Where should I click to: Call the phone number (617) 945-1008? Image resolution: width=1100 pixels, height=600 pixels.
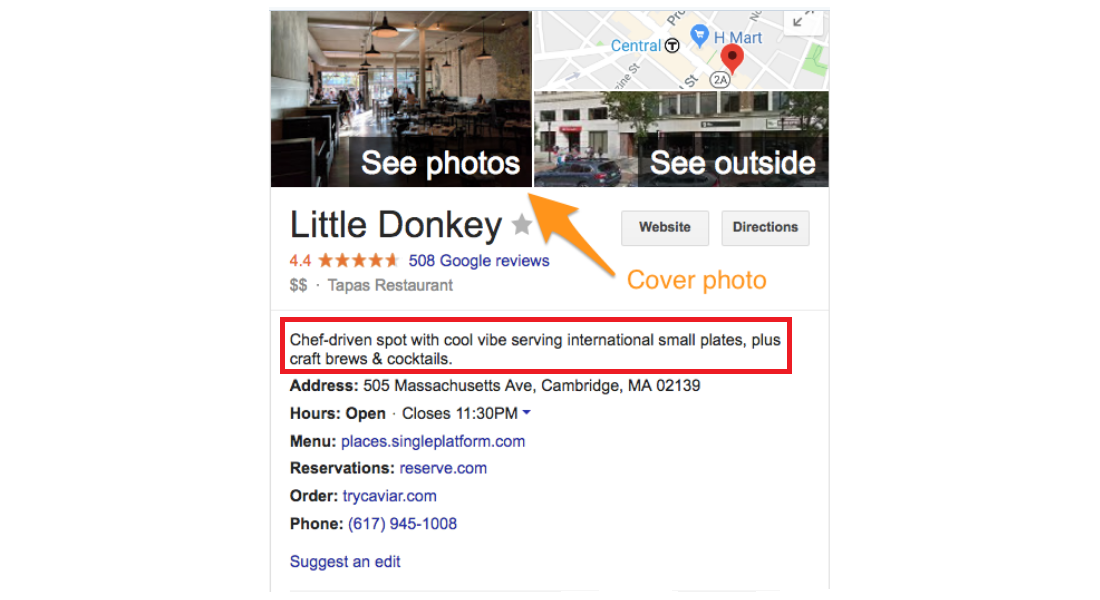(x=402, y=524)
